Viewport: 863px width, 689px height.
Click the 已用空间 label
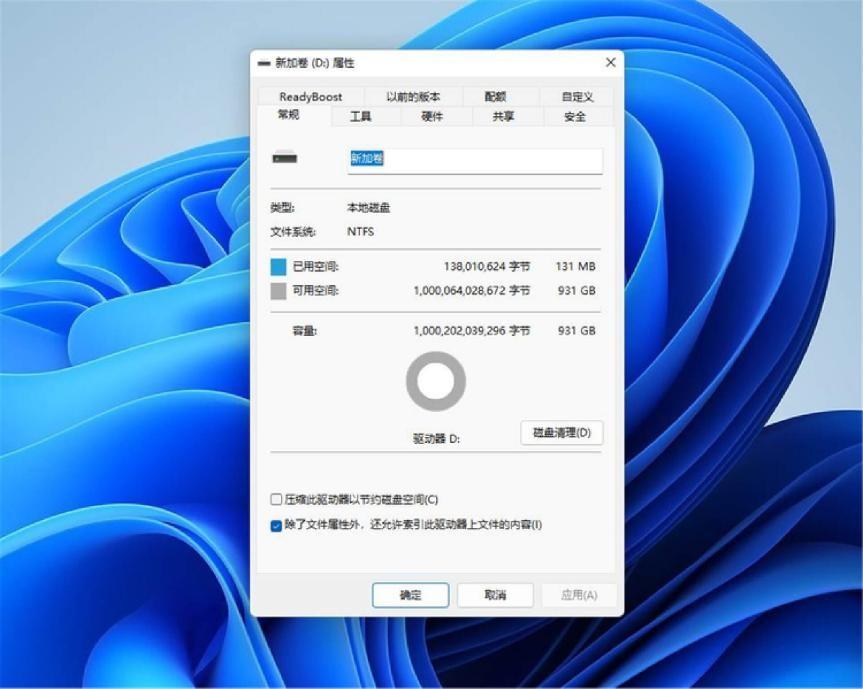(x=315, y=267)
